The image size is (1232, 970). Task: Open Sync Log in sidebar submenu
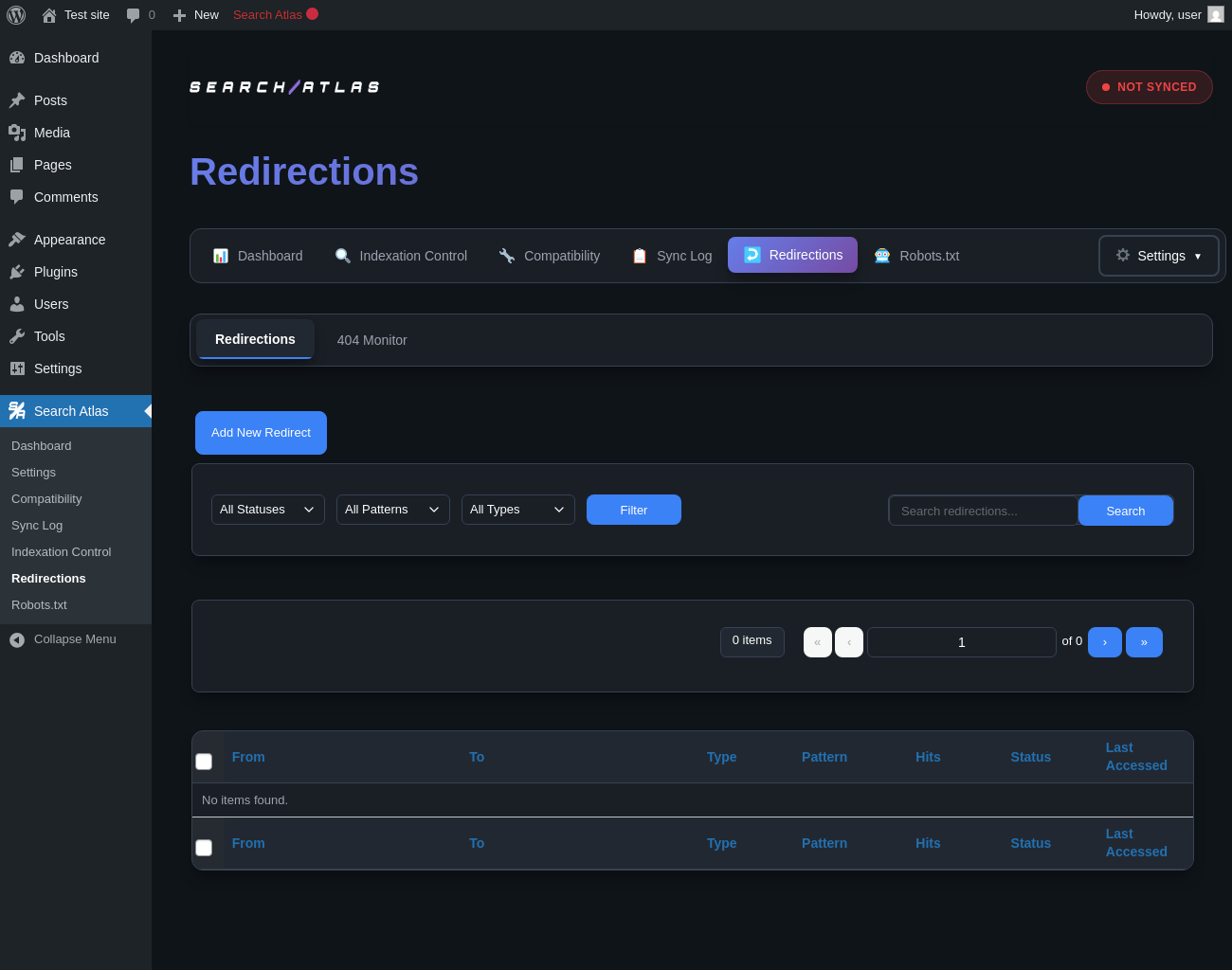click(37, 526)
